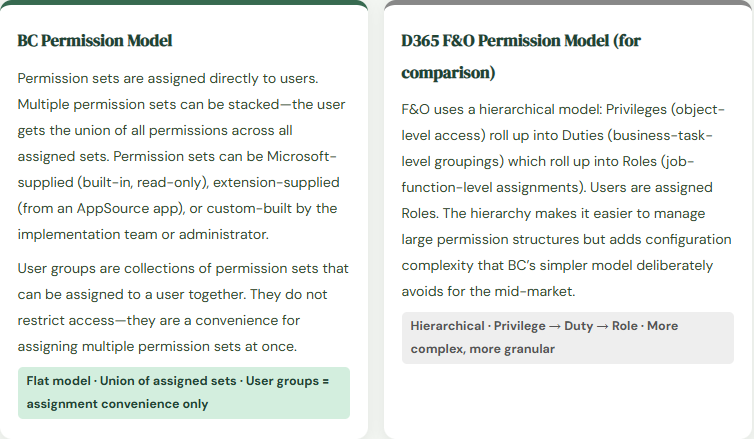Click "assignment convenience only" text in green badge
The height and width of the screenshot is (439, 754).
118,404
